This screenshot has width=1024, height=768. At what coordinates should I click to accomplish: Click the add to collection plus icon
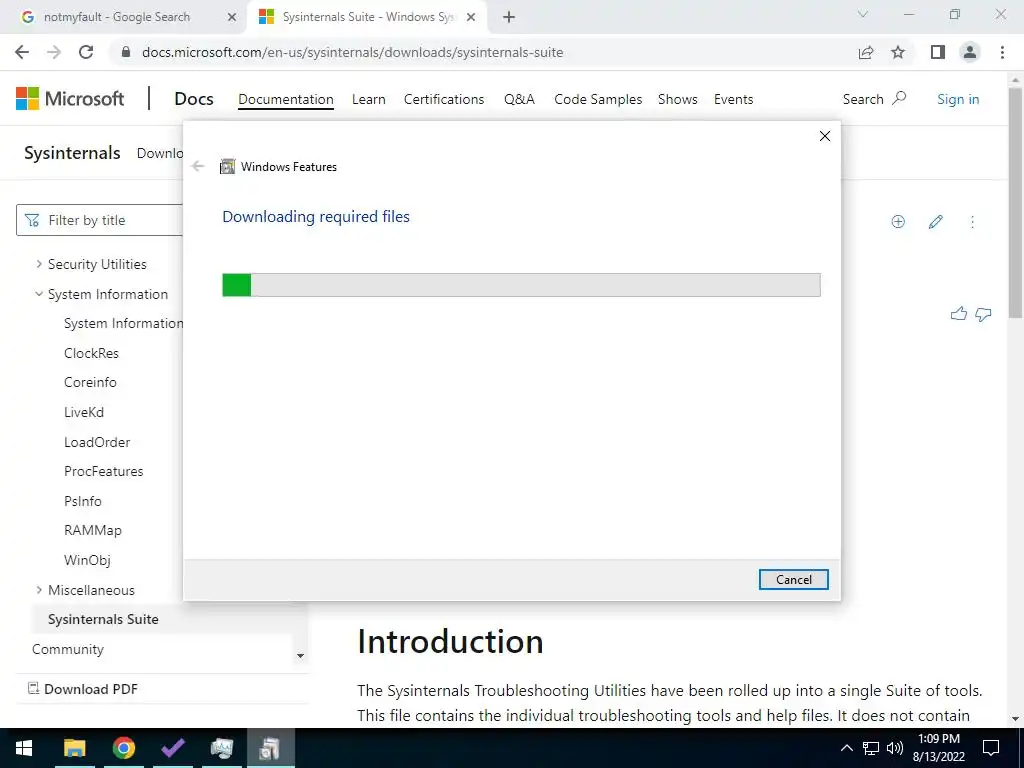click(898, 222)
